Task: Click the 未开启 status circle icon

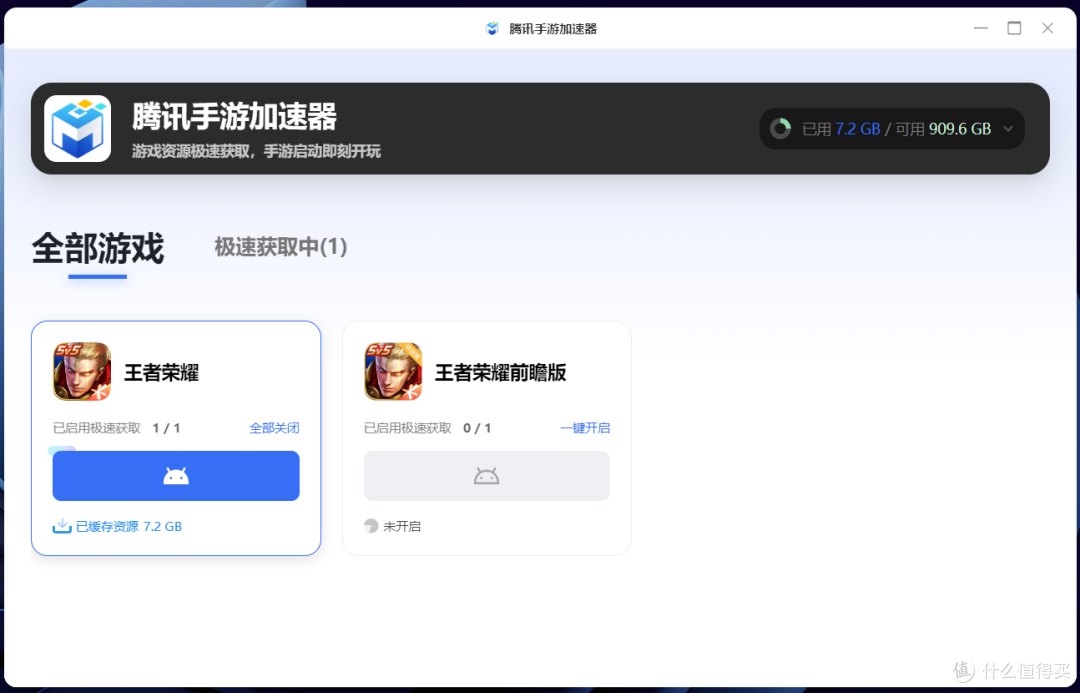Action: pyautogui.click(x=371, y=526)
